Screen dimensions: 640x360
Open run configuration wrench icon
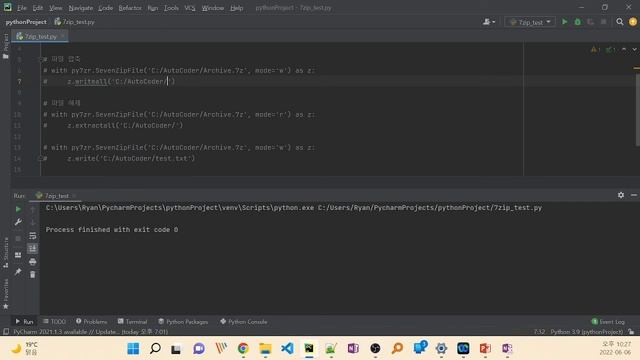pyautogui.click(x=18, y=222)
